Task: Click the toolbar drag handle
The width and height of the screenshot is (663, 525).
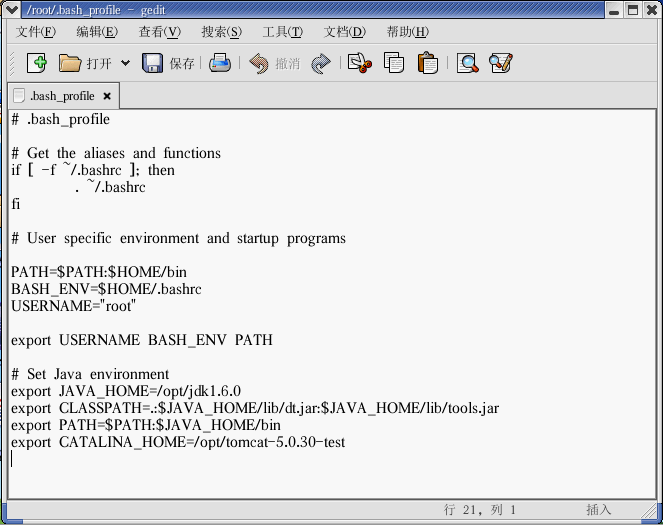Action: pyautogui.click(x=12, y=63)
